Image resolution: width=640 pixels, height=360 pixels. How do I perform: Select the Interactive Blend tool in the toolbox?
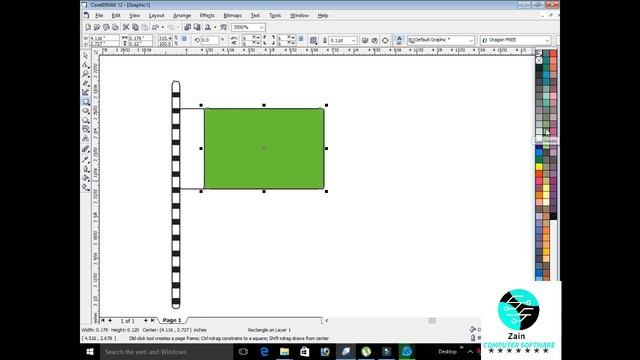pos(86,149)
